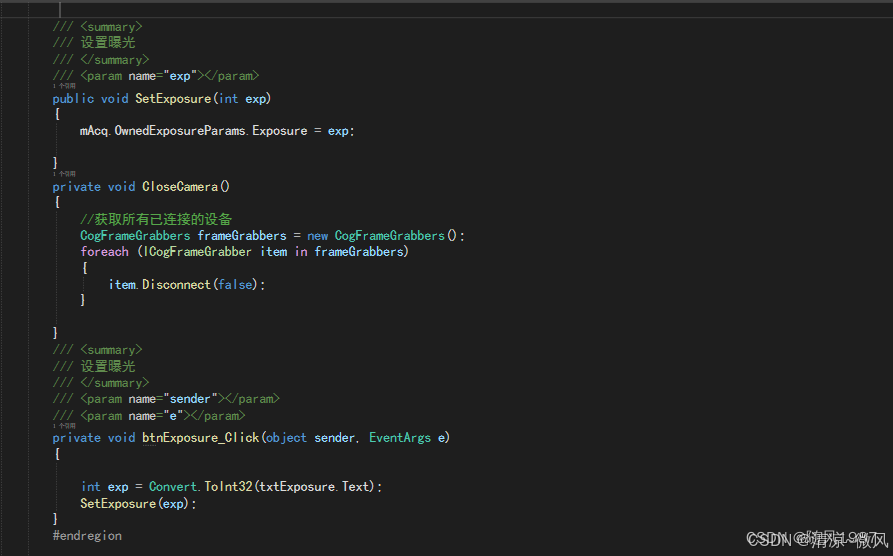This screenshot has width=893, height=556.
Task: Click the SetExposure(exp) call inside btnExposure_Click
Action: click(135, 504)
